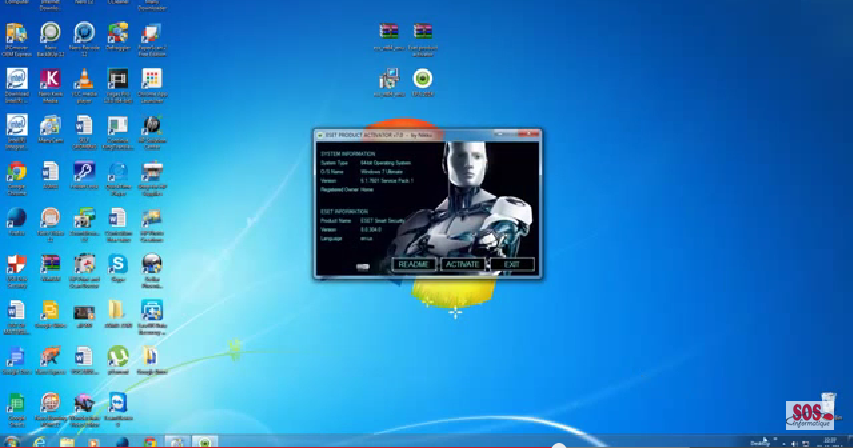Click the EXIT button in the activator
Image resolution: width=854 pixels, height=448 pixels.
coord(512,265)
